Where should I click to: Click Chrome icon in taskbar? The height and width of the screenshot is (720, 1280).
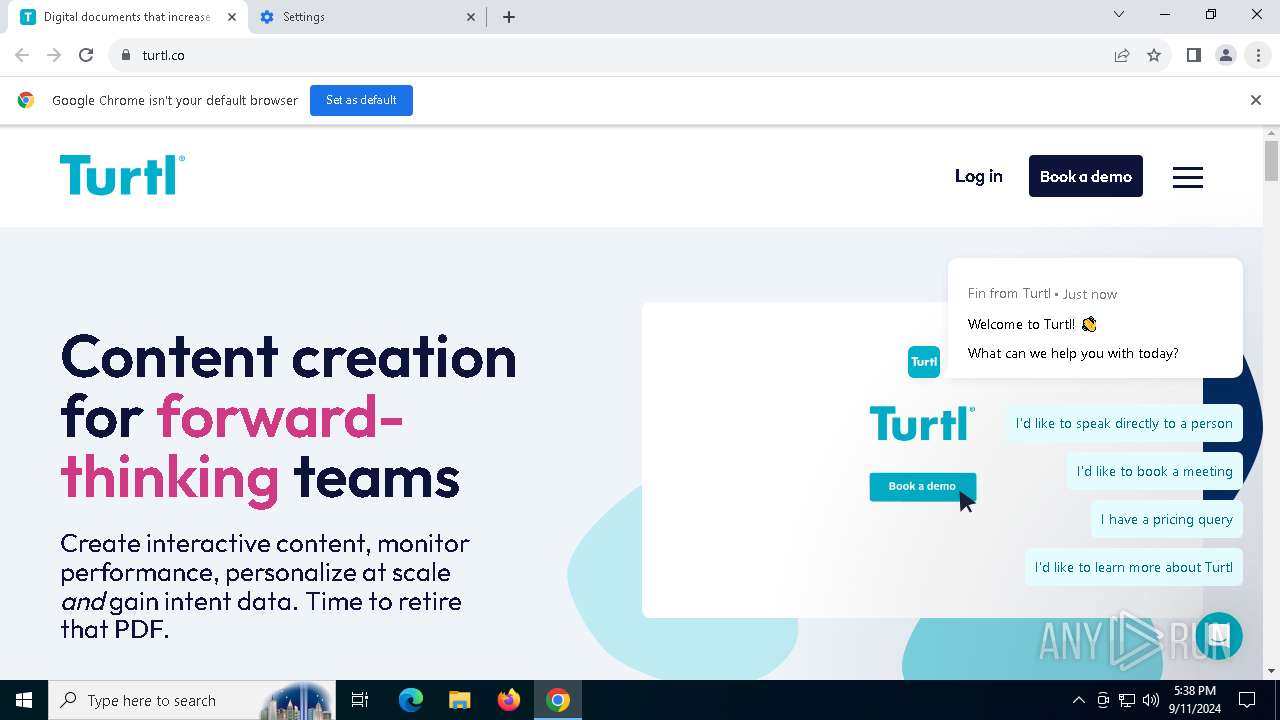click(x=558, y=700)
